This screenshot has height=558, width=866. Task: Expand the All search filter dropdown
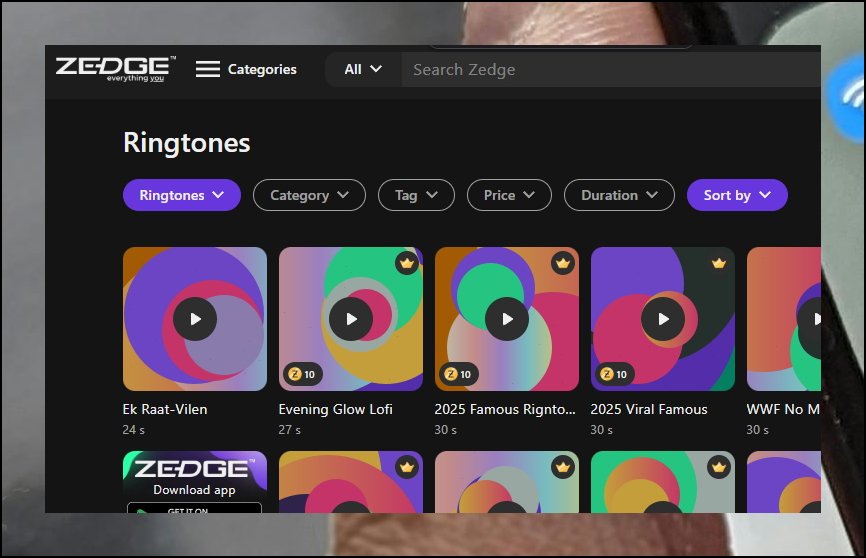(x=363, y=69)
